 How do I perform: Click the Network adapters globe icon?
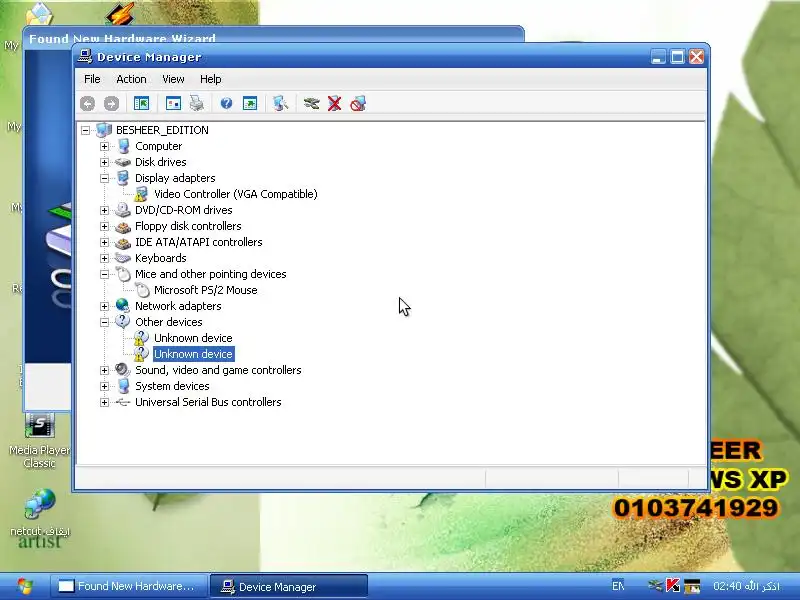[122, 306]
